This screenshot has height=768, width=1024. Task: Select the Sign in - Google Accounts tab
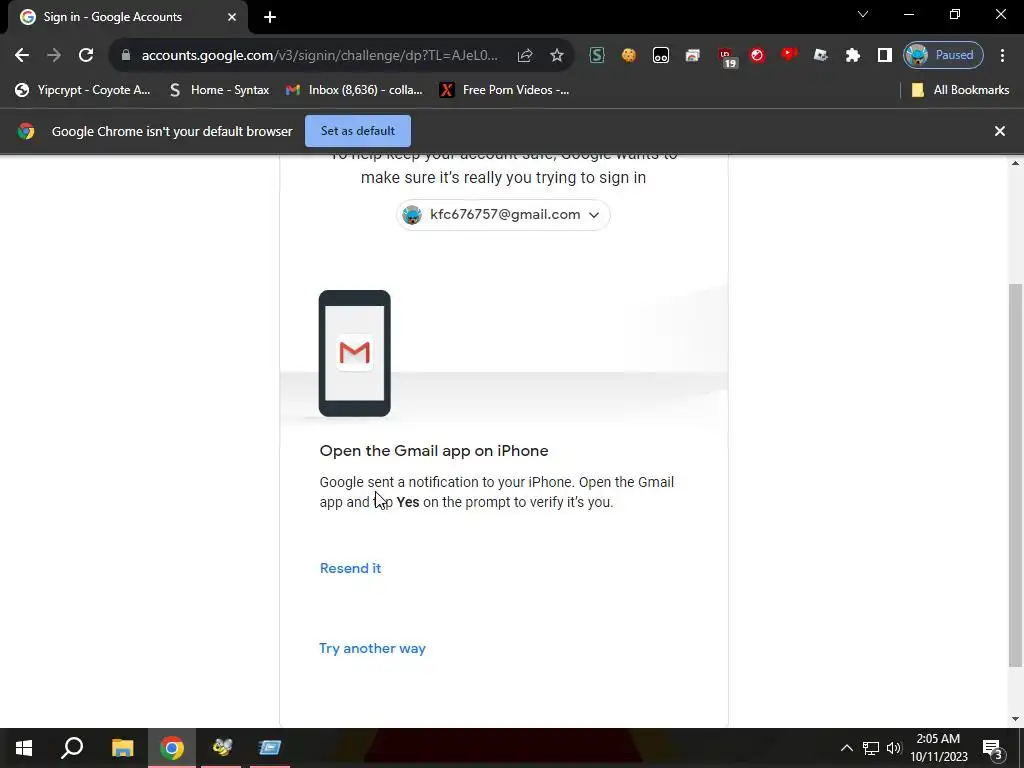tap(128, 17)
